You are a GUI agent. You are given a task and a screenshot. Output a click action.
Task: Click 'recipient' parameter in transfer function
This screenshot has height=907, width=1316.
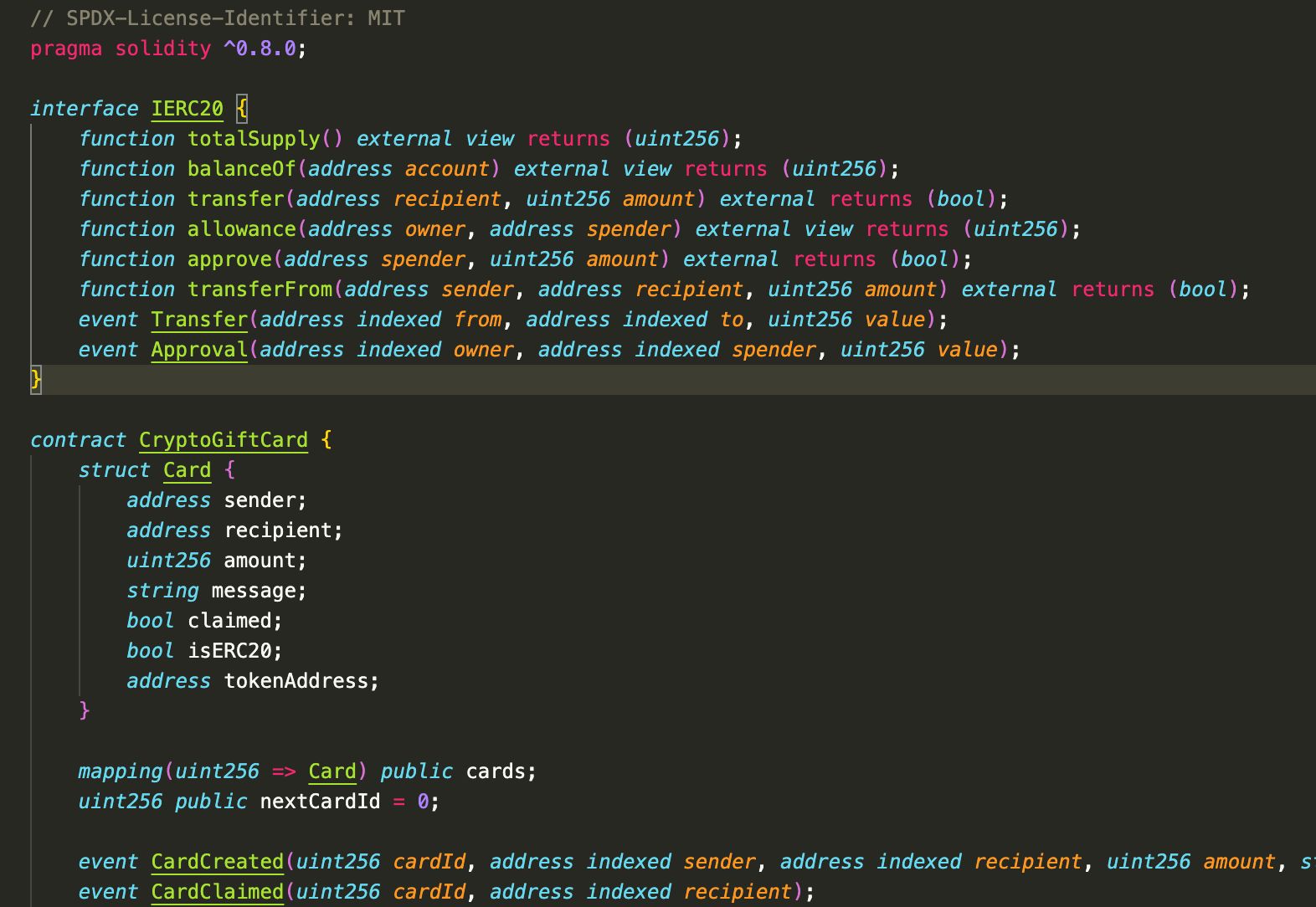coord(447,199)
